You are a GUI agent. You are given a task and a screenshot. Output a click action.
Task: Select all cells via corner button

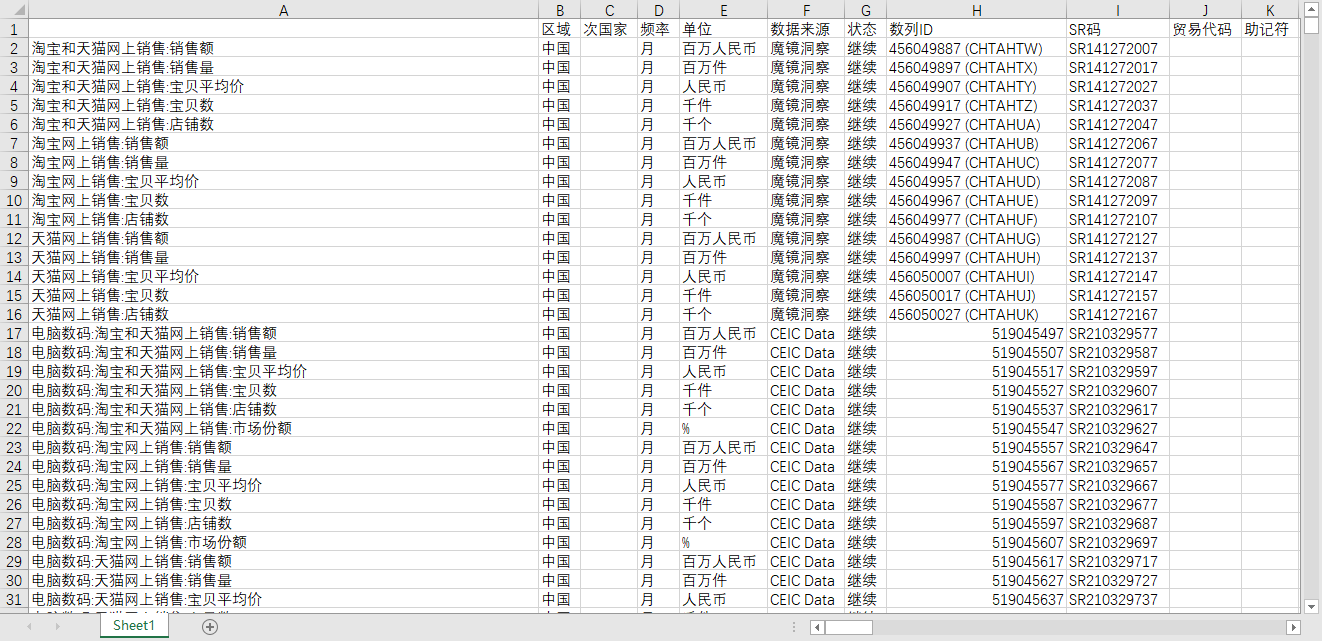click(x=14, y=10)
